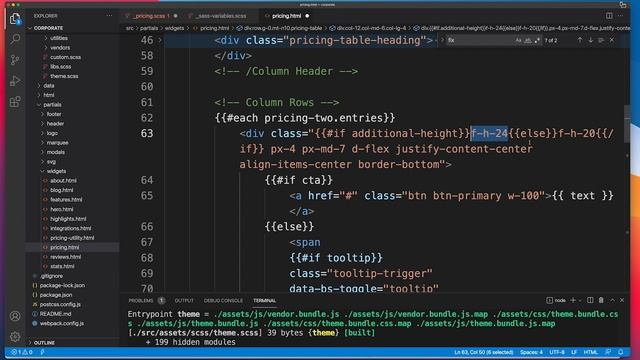Click widgets in the breadcrumb path

click(x=174, y=28)
